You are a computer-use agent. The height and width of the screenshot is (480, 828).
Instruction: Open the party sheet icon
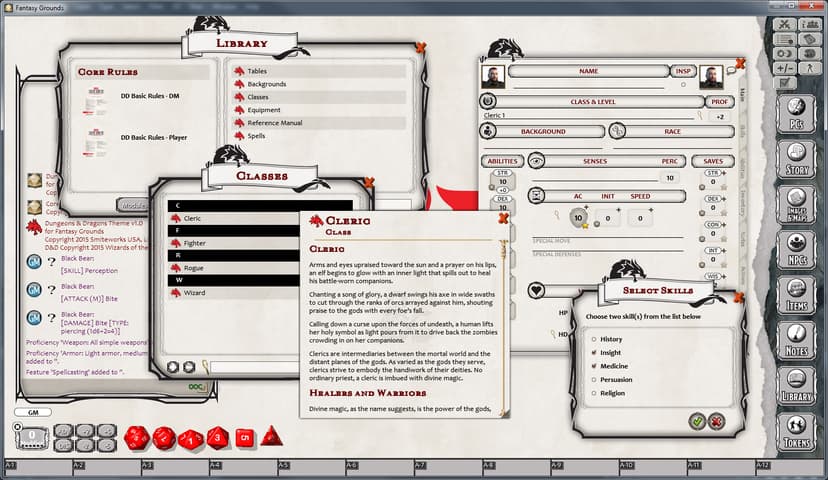coord(808,25)
